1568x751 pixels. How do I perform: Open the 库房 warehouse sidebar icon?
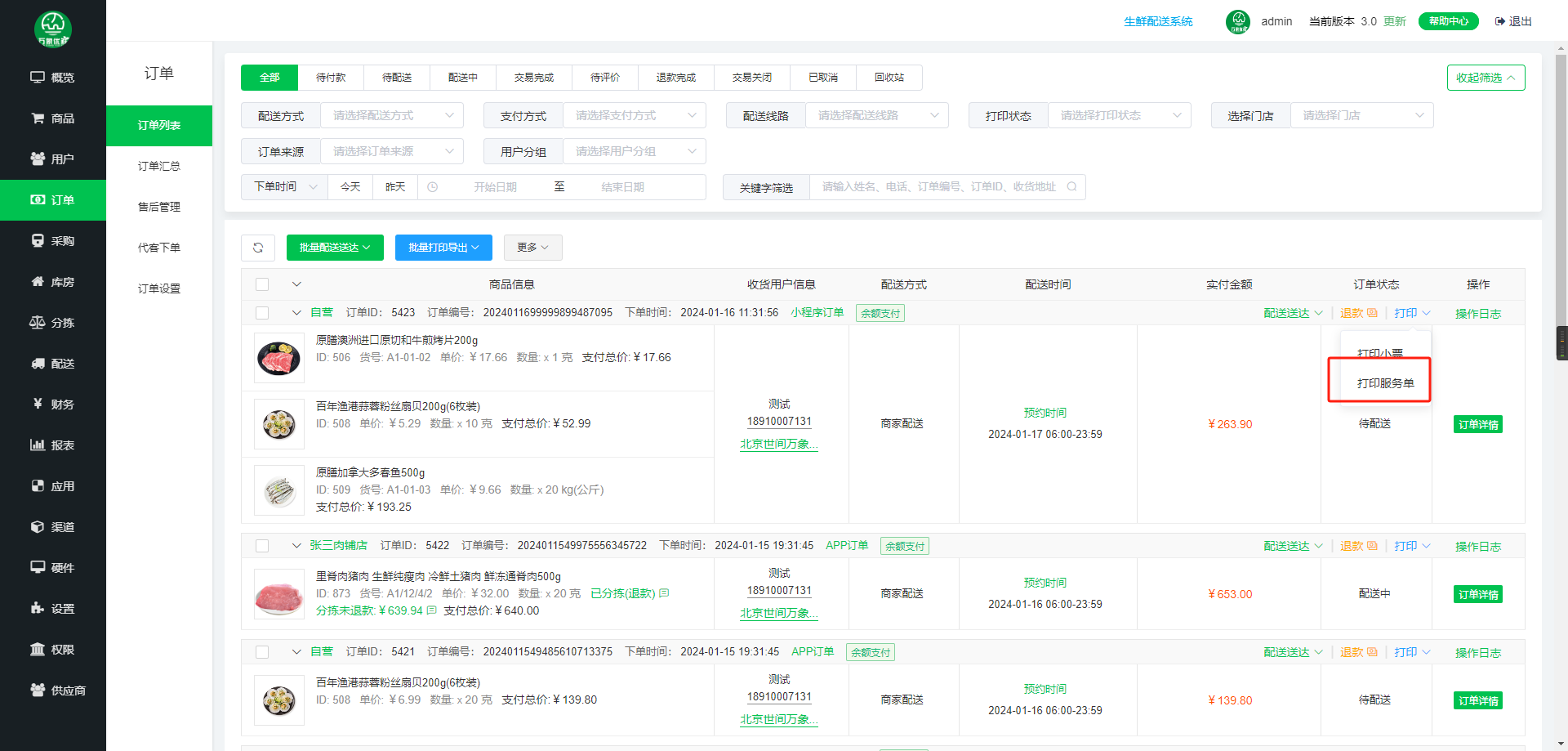pyautogui.click(x=38, y=282)
